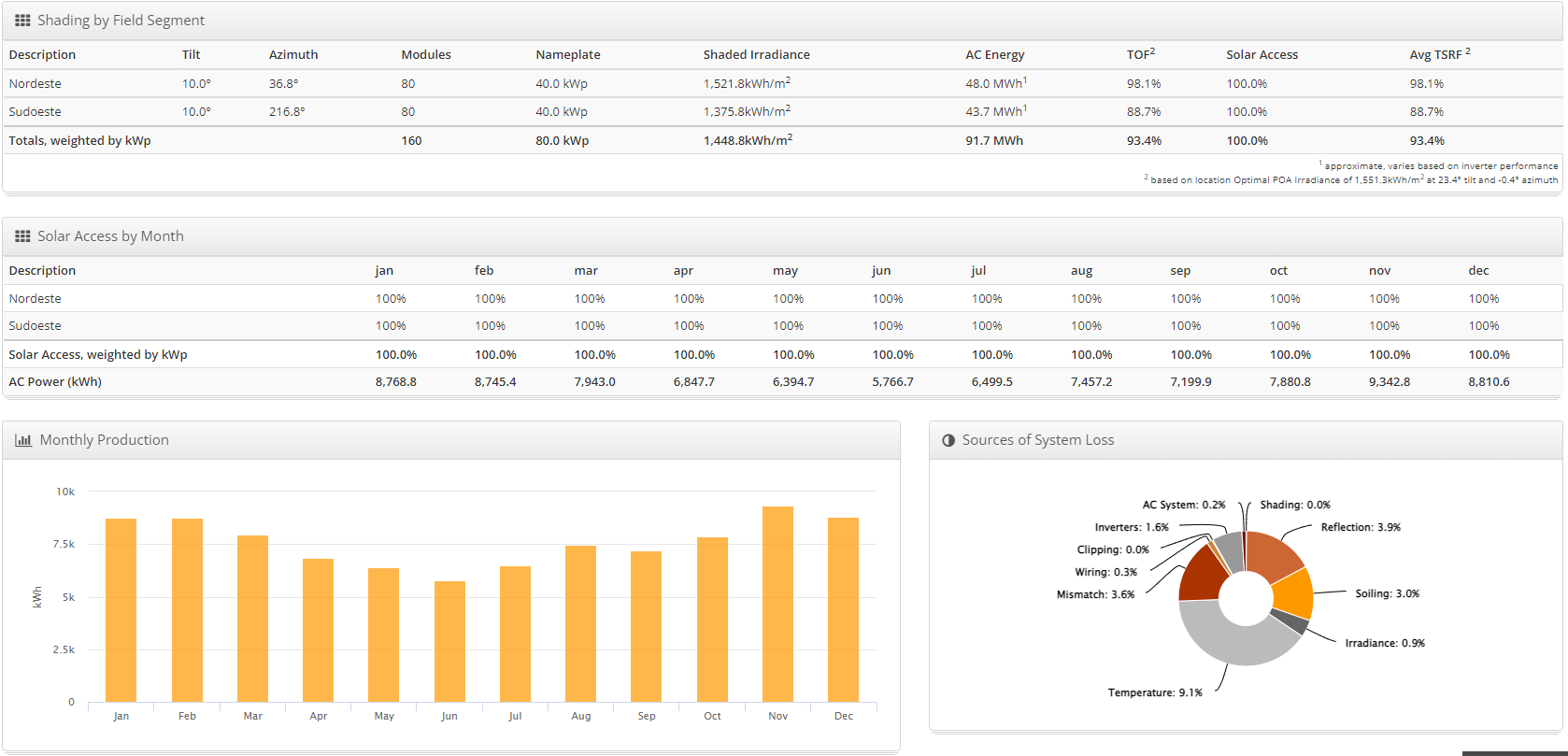The image size is (1568, 756).
Task: Click the AC Power value for nov
Action: click(1390, 382)
